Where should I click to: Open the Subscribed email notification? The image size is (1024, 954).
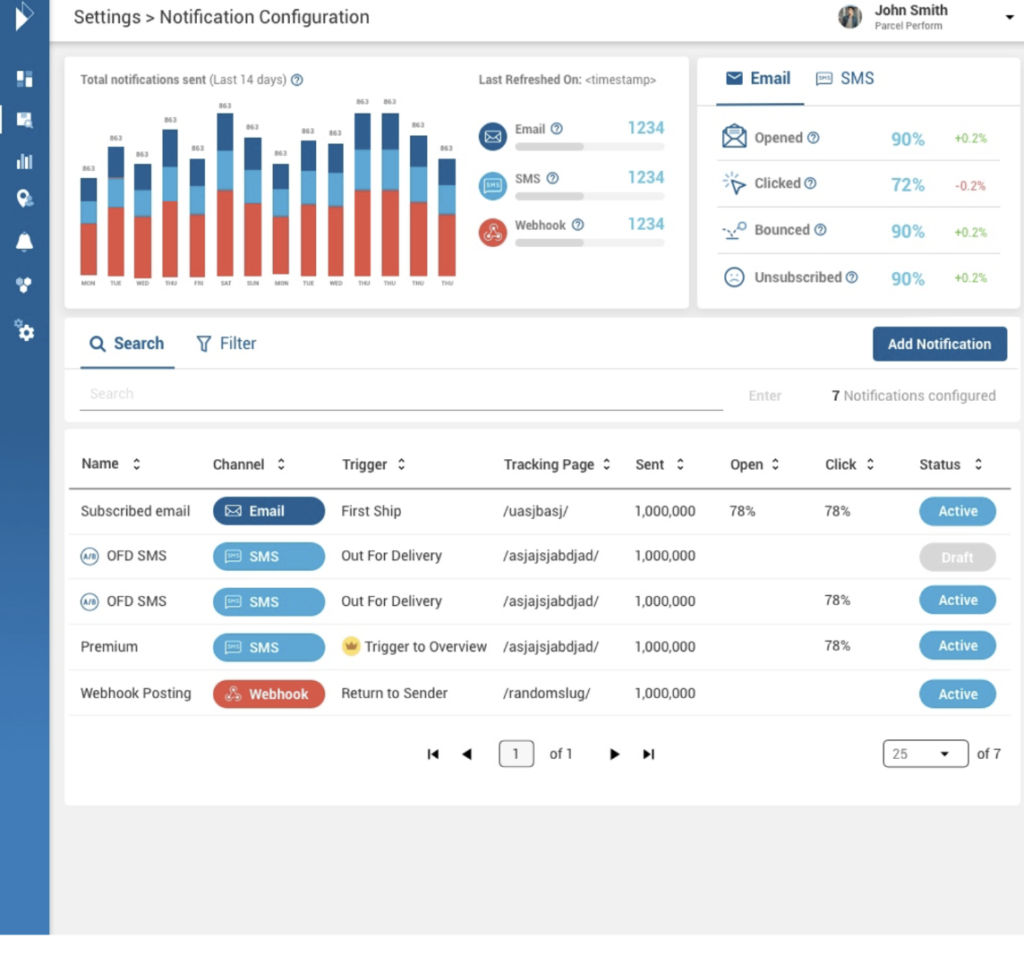tap(135, 511)
